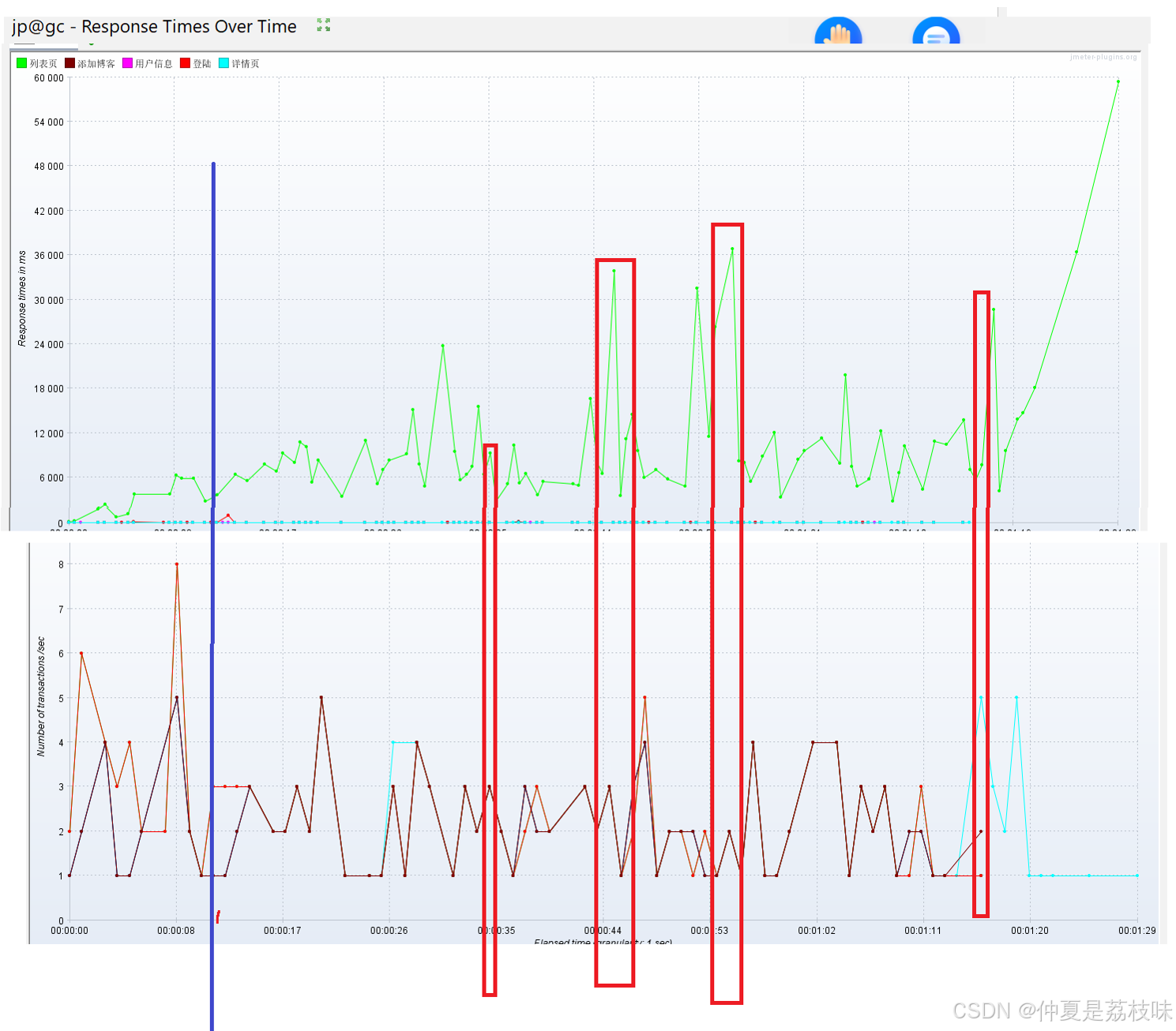Screen dimensions: 1176x1031
Task: Click the 用户信息 legend label
Action: pyautogui.click(x=154, y=64)
